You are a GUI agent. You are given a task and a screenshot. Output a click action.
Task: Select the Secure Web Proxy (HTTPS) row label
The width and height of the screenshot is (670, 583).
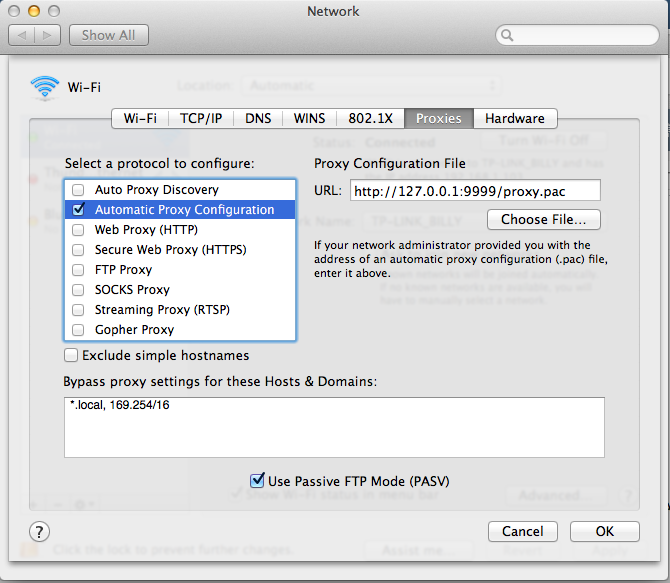(x=170, y=250)
